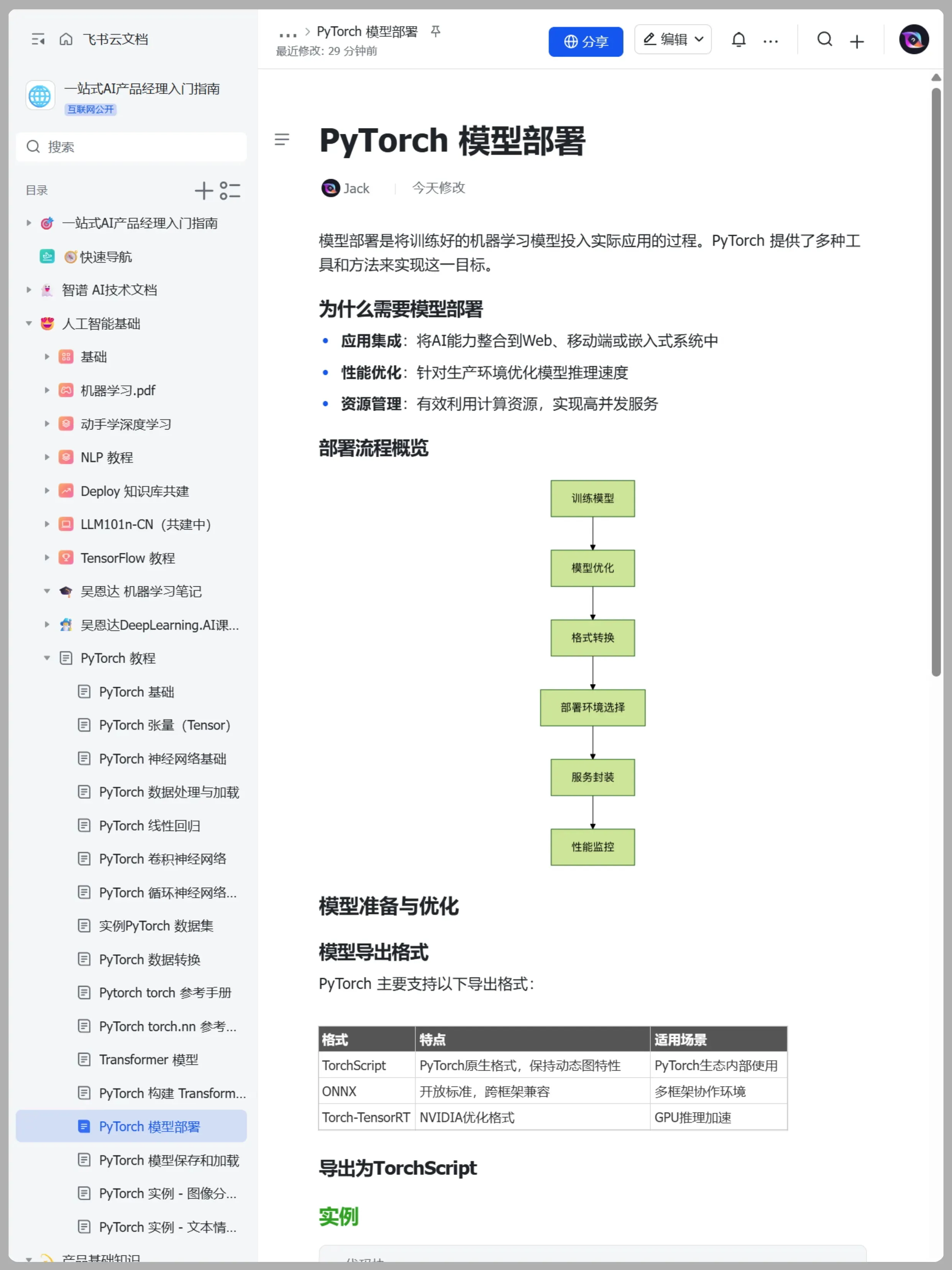
Task: Collapse the sidebar with the menu icon
Action: click(x=38, y=39)
